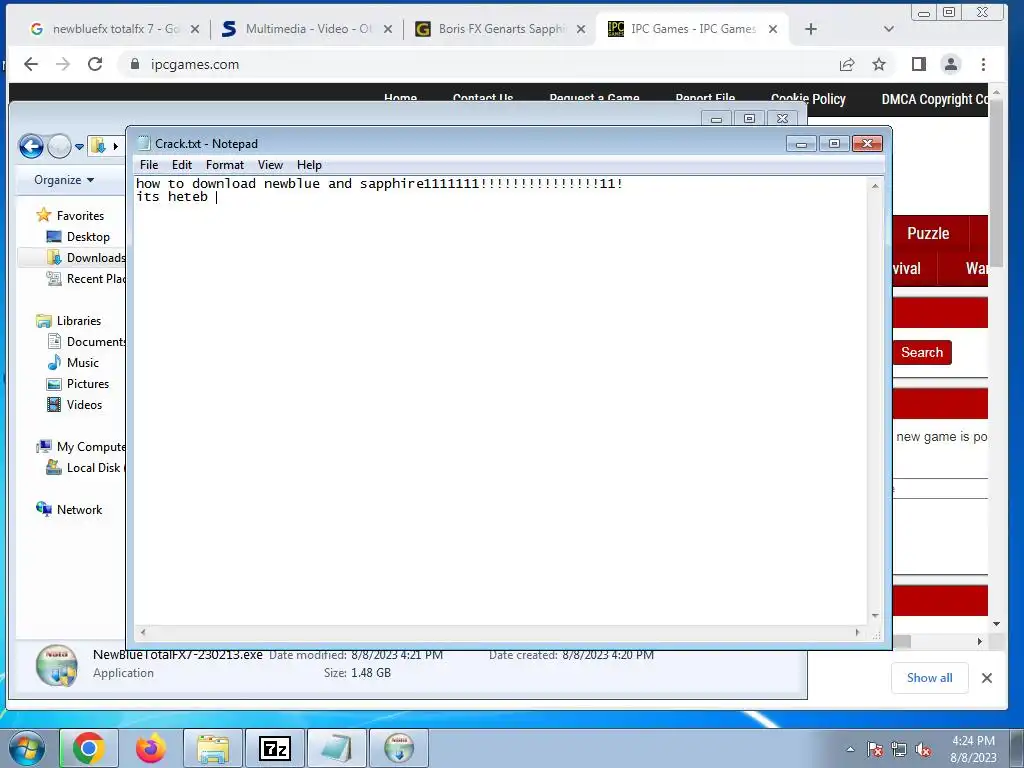Toggle Chrome side panel

pos(919,64)
